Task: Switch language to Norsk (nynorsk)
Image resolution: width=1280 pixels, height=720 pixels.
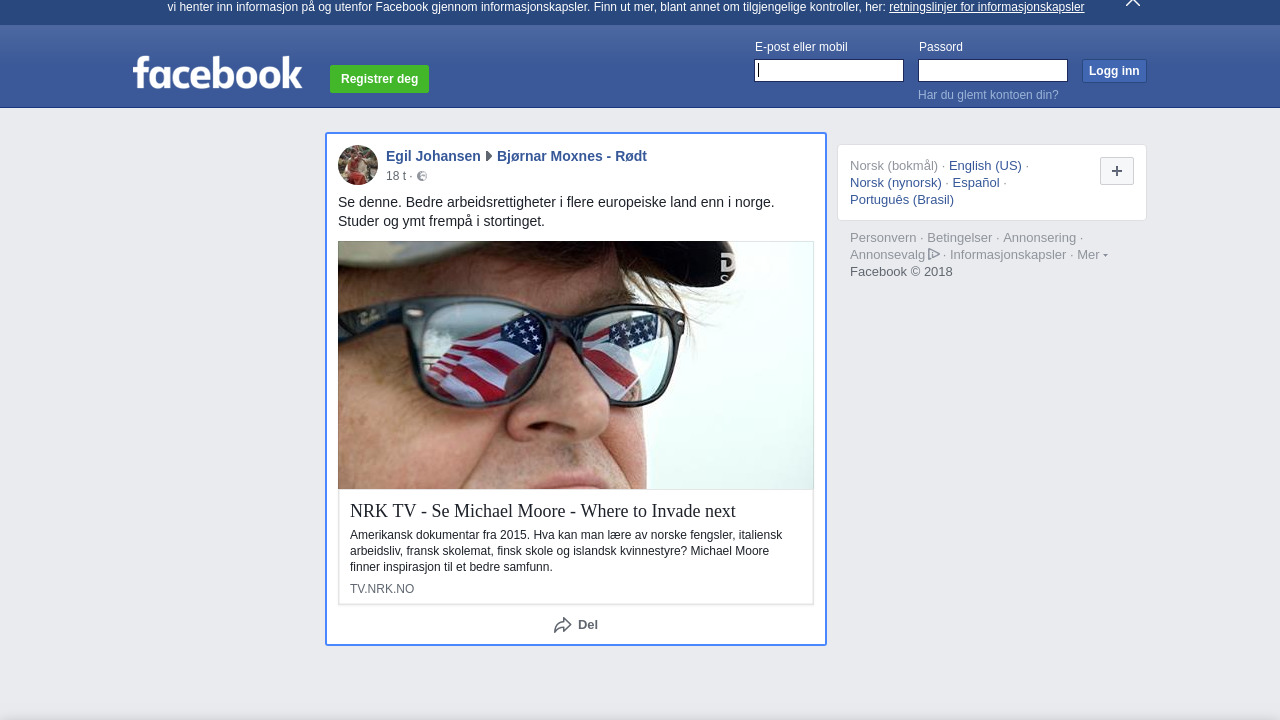Action: (896, 183)
